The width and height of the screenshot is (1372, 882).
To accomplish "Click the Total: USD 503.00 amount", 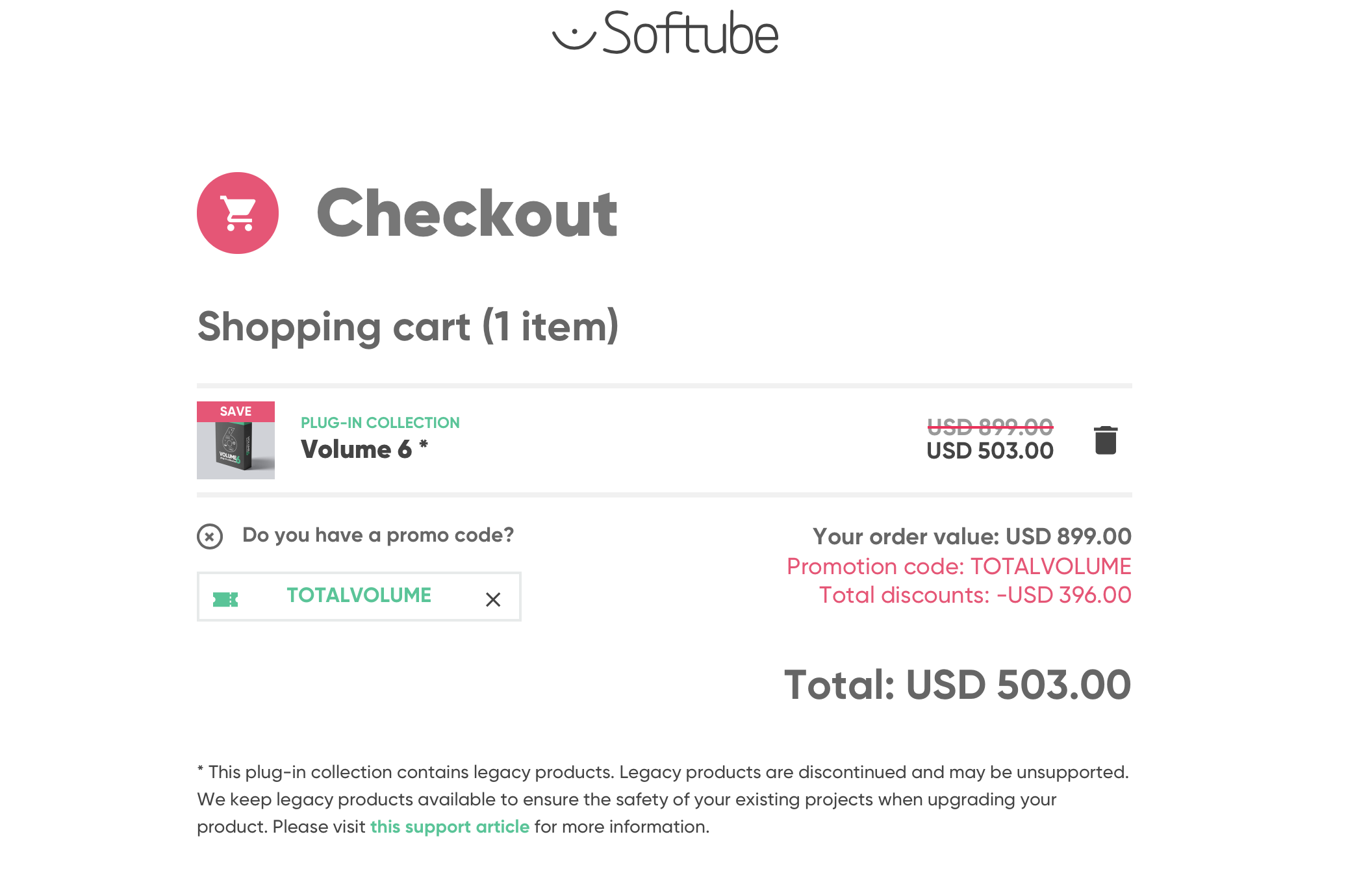I will [958, 685].
